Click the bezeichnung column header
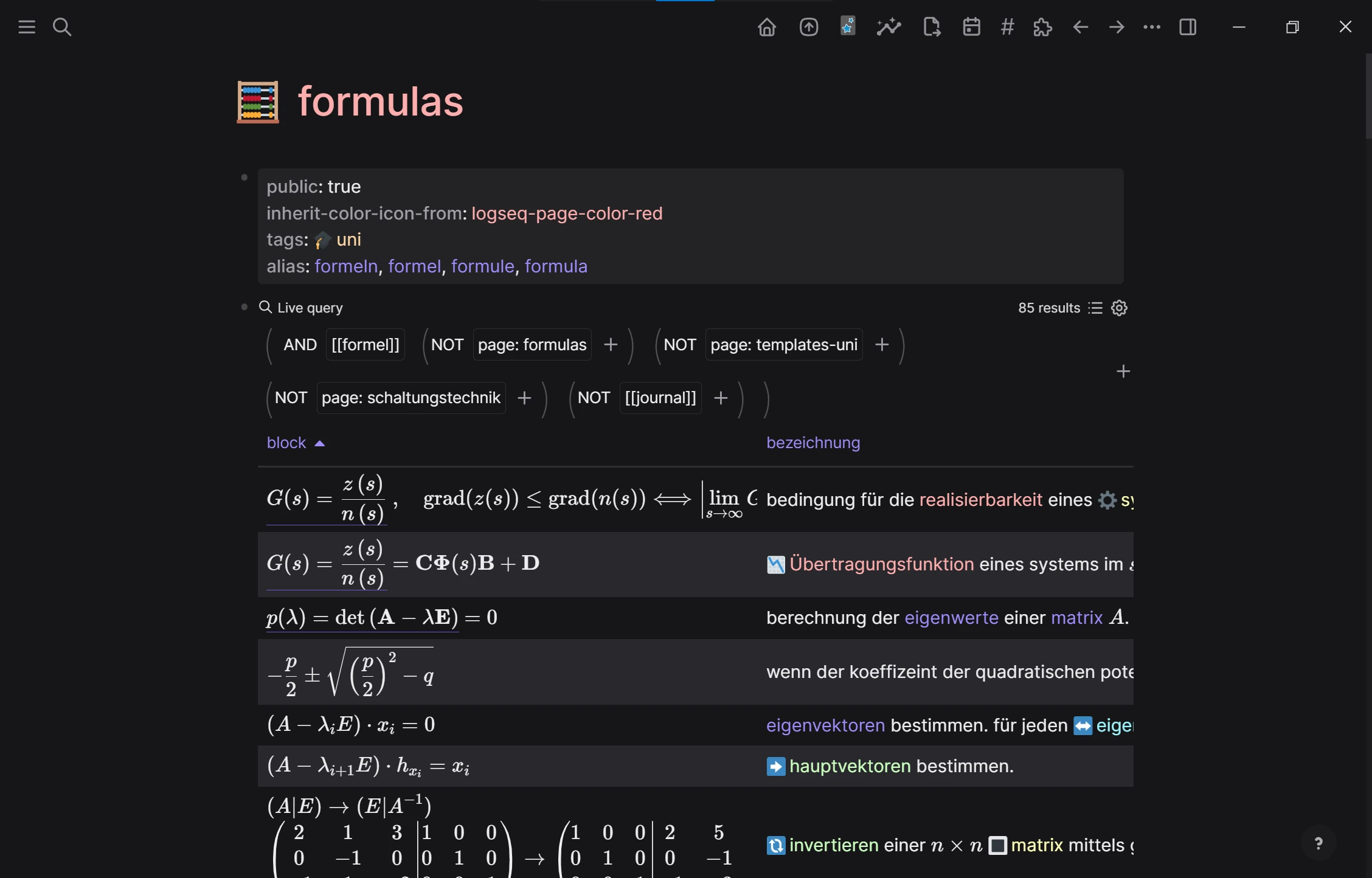This screenshot has width=1372, height=878. point(813,443)
